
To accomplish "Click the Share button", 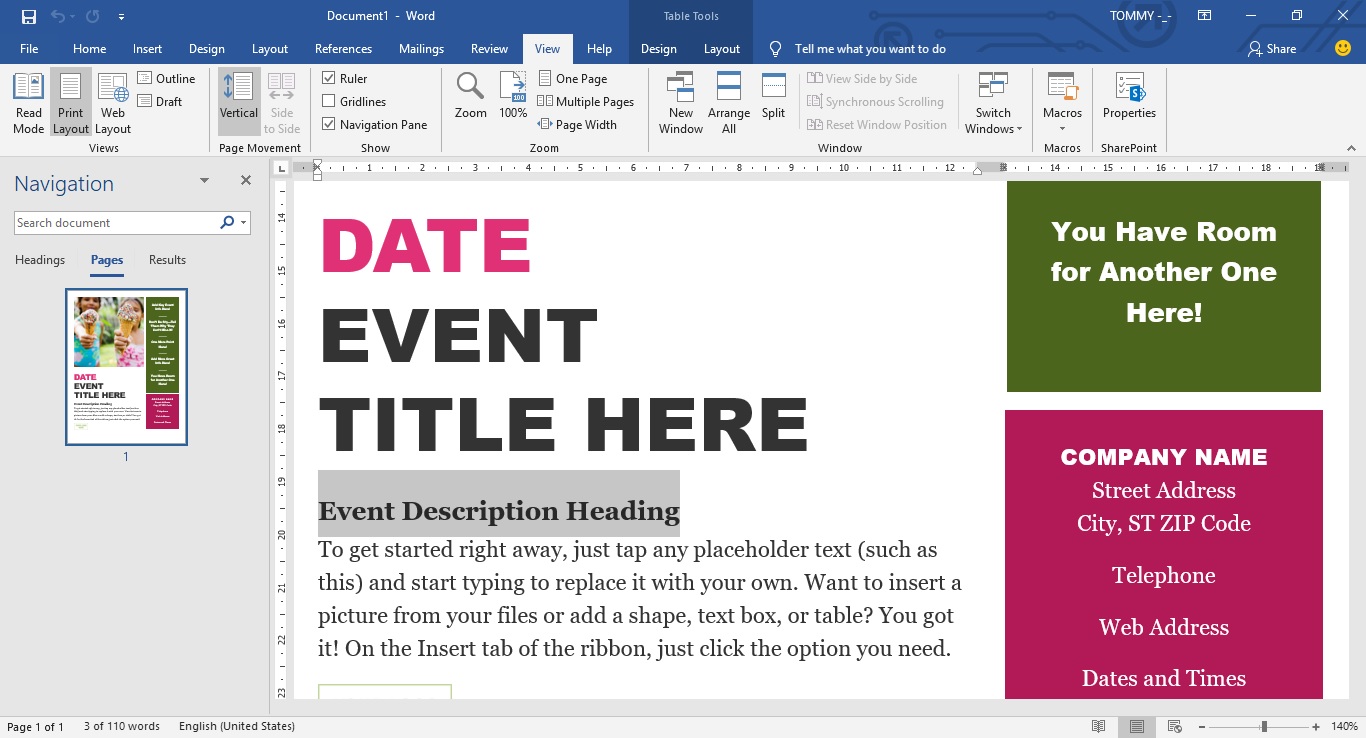I will coord(1271,48).
